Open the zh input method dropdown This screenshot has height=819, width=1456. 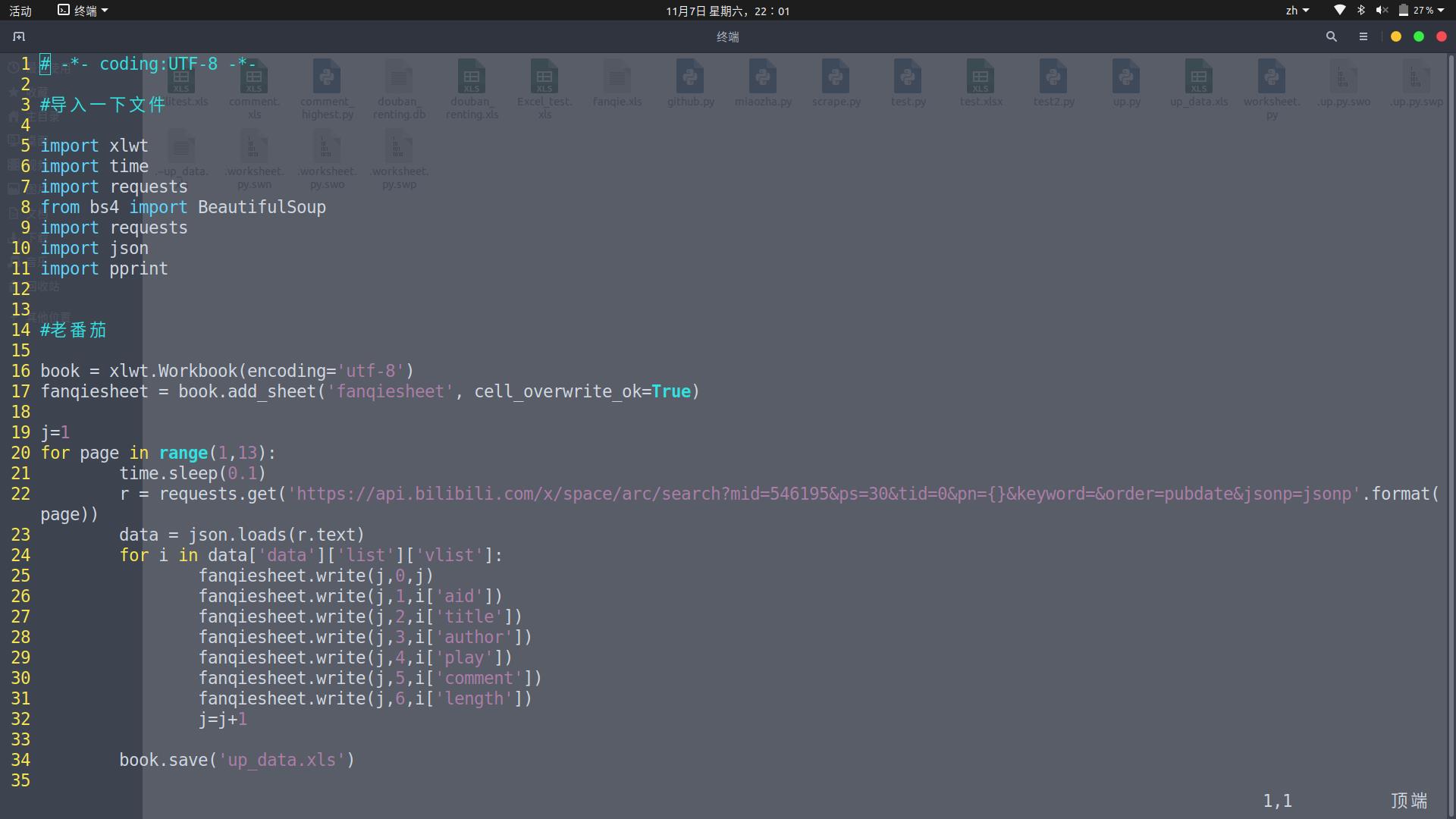click(x=1297, y=11)
